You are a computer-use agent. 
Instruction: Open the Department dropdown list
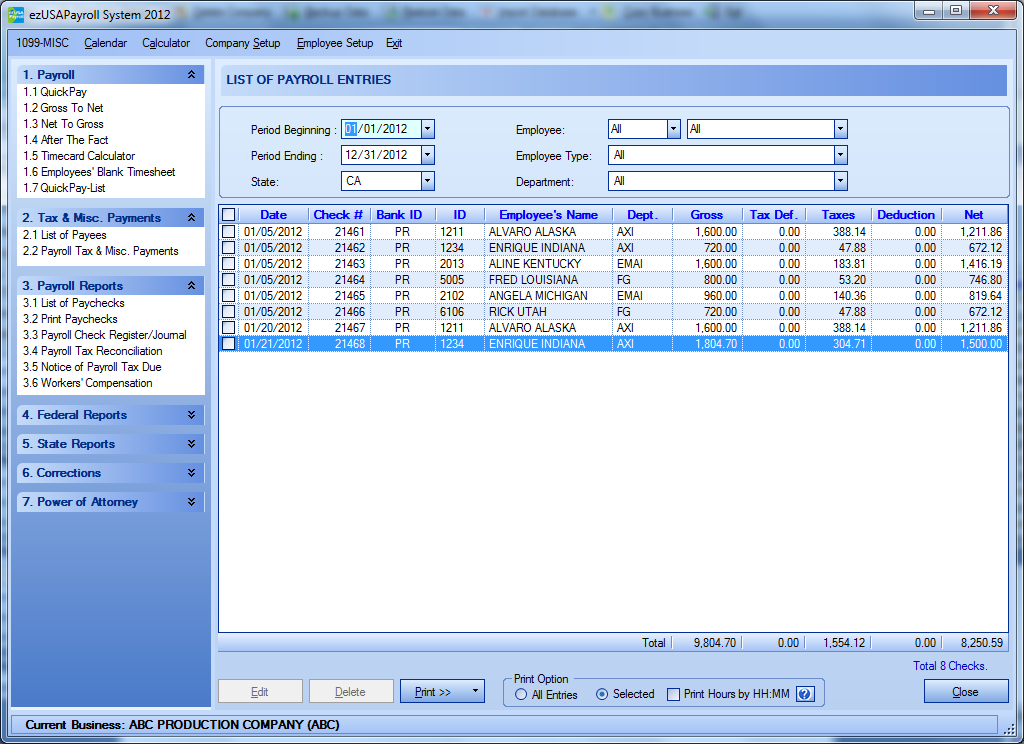point(840,181)
